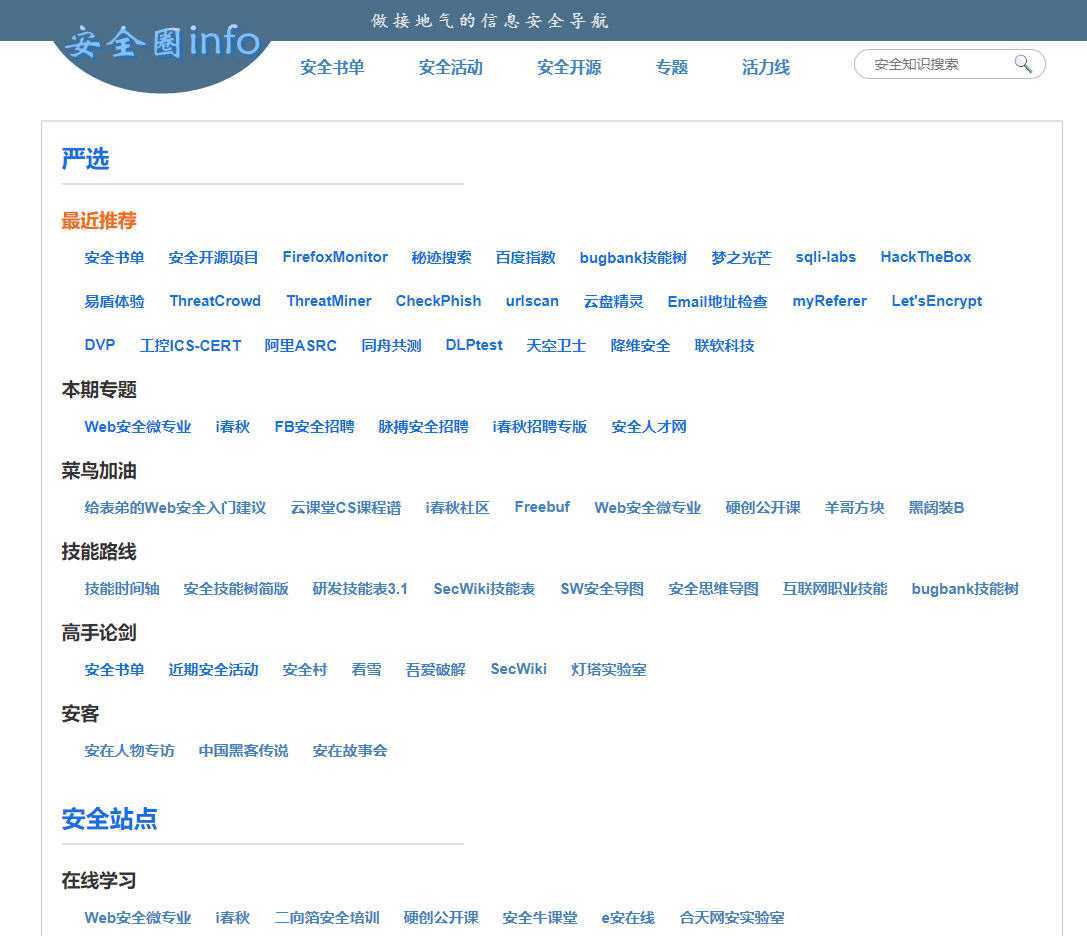Open the 阿里ASRC link
Image resolution: width=1087 pixels, height=936 pixels.
pyautogui.click(x=300, y=345)
